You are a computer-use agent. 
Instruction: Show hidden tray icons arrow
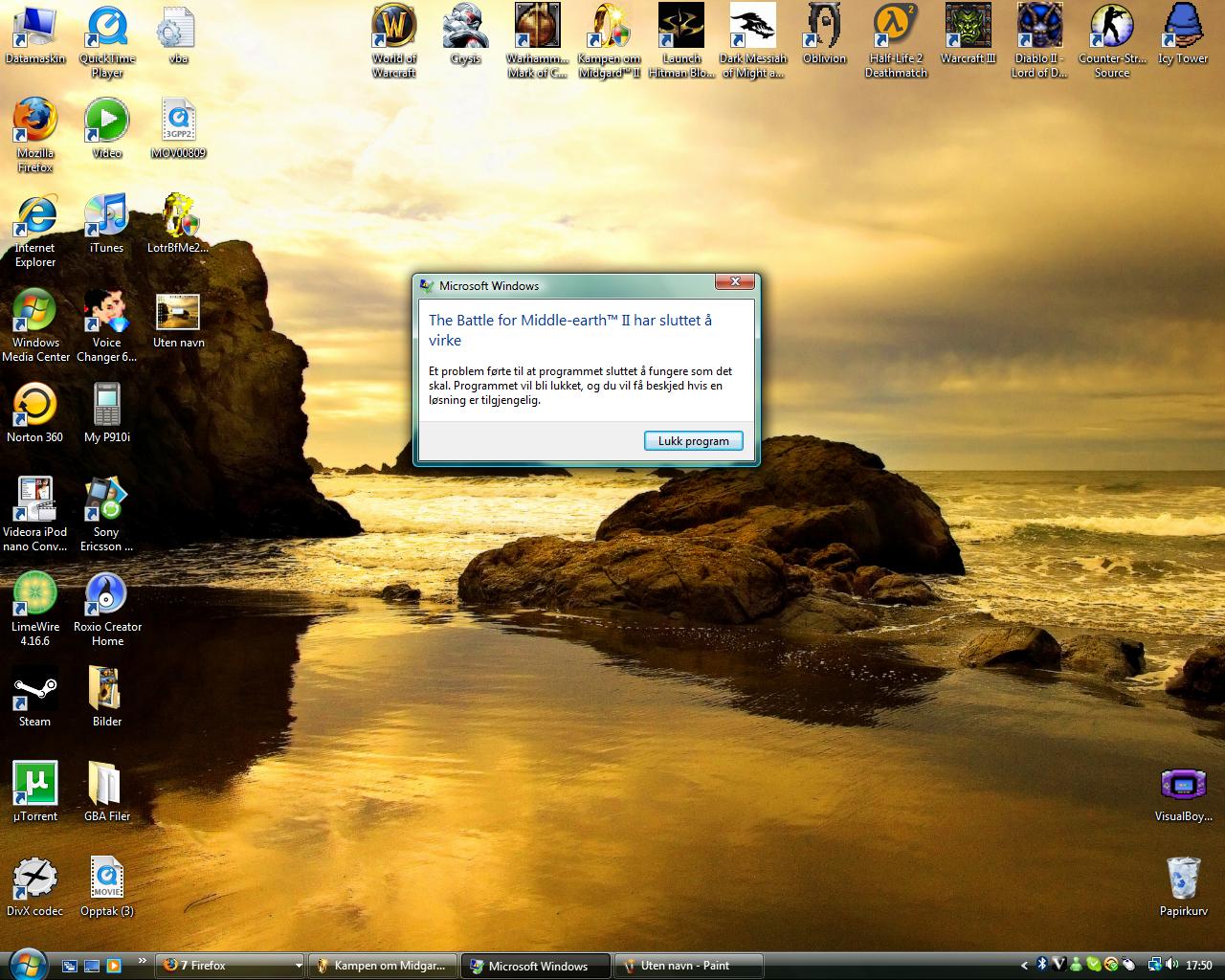tap(1025, 966)
